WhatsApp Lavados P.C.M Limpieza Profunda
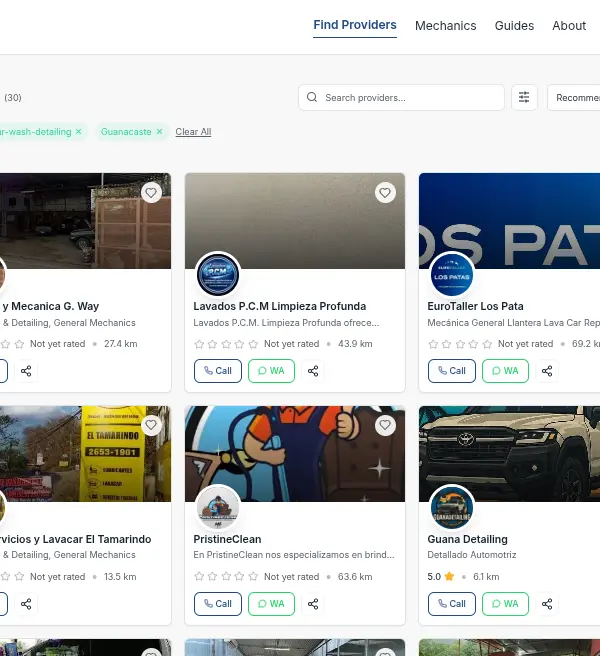The height and width of the screenshot is (656, 600). pos(271,371)
